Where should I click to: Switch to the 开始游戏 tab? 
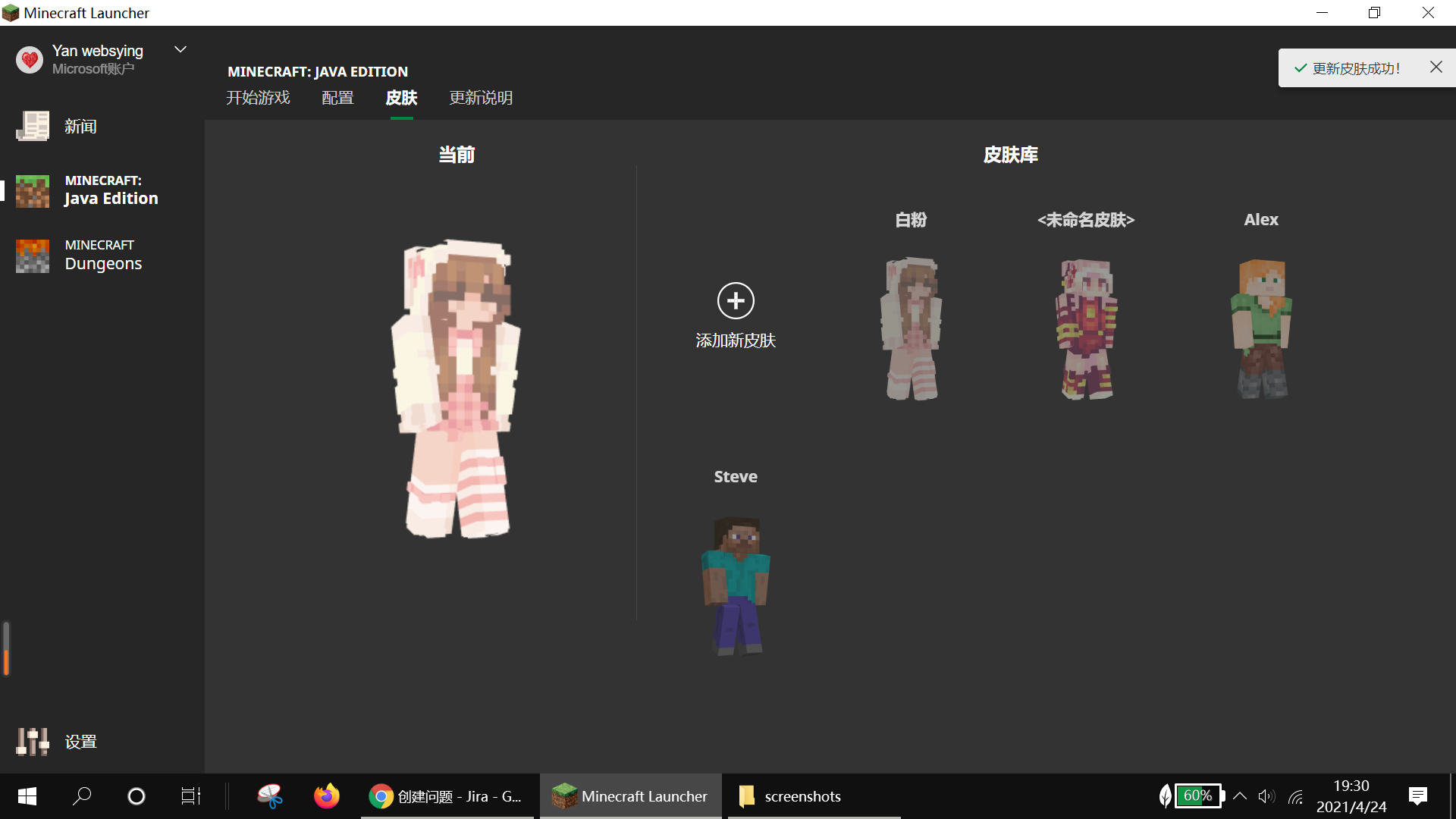coord(258,98)
